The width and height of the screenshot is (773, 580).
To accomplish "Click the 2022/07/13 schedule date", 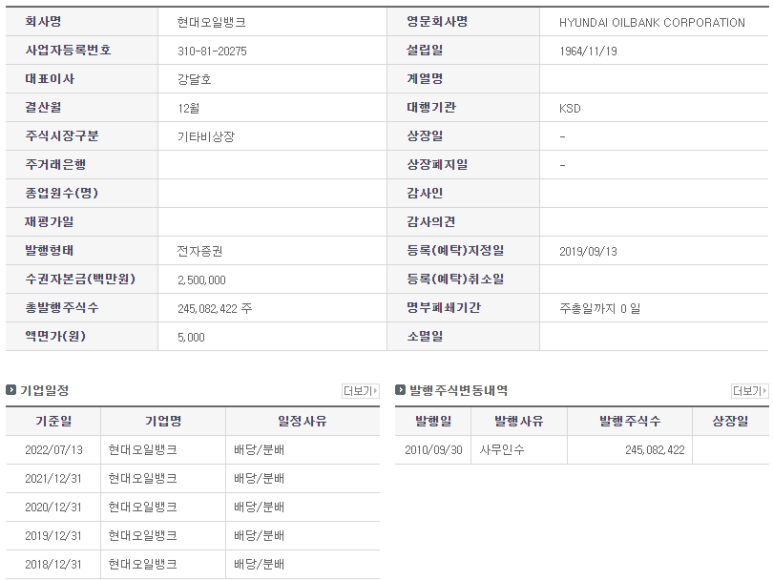I will (x=54, y=450).
